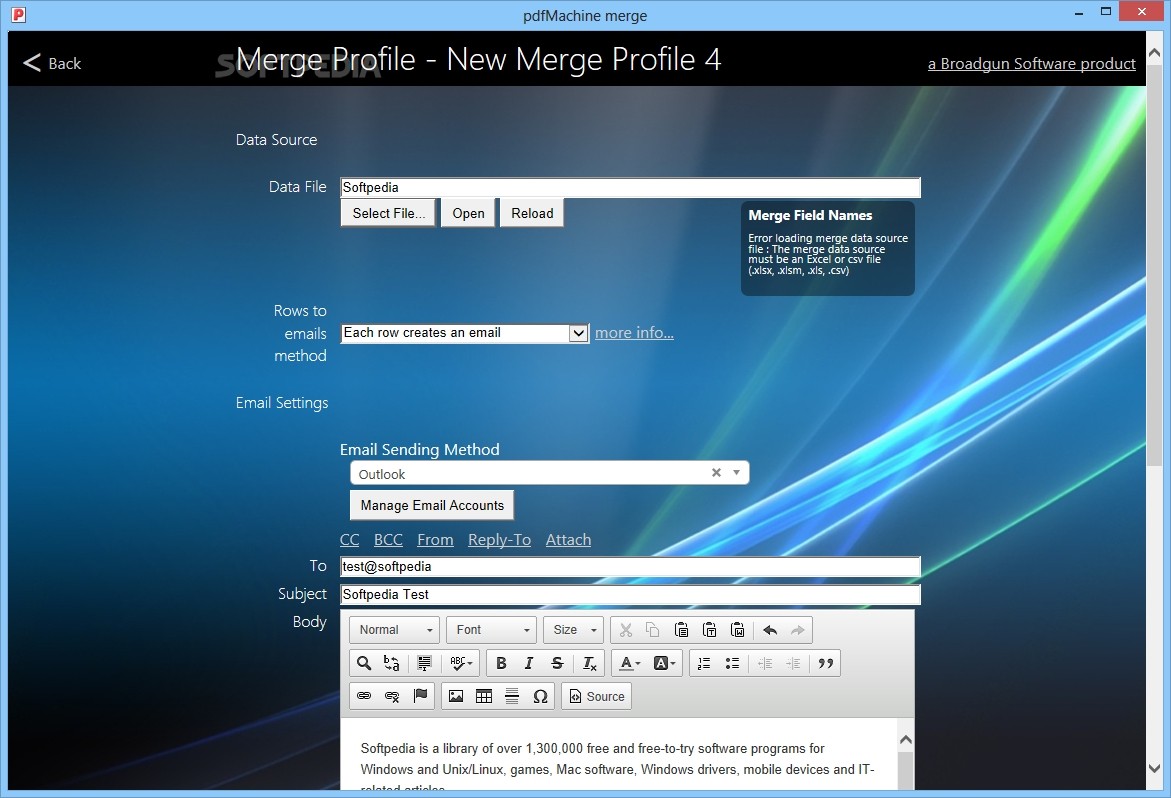Click the Attach link
The image size is (1171, 798).
pos(568,540)
